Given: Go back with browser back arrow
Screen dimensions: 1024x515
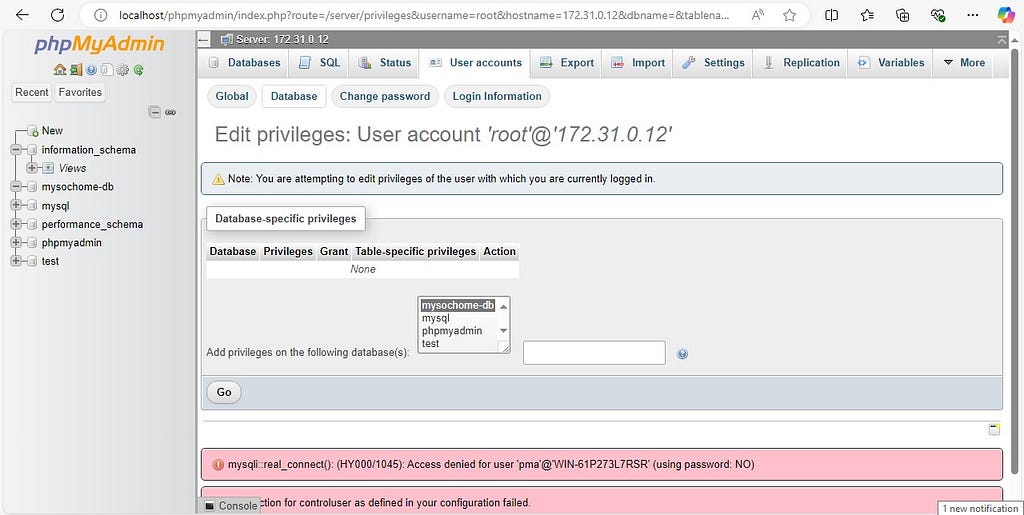Looking at the screenshot, I should point(22,15).
